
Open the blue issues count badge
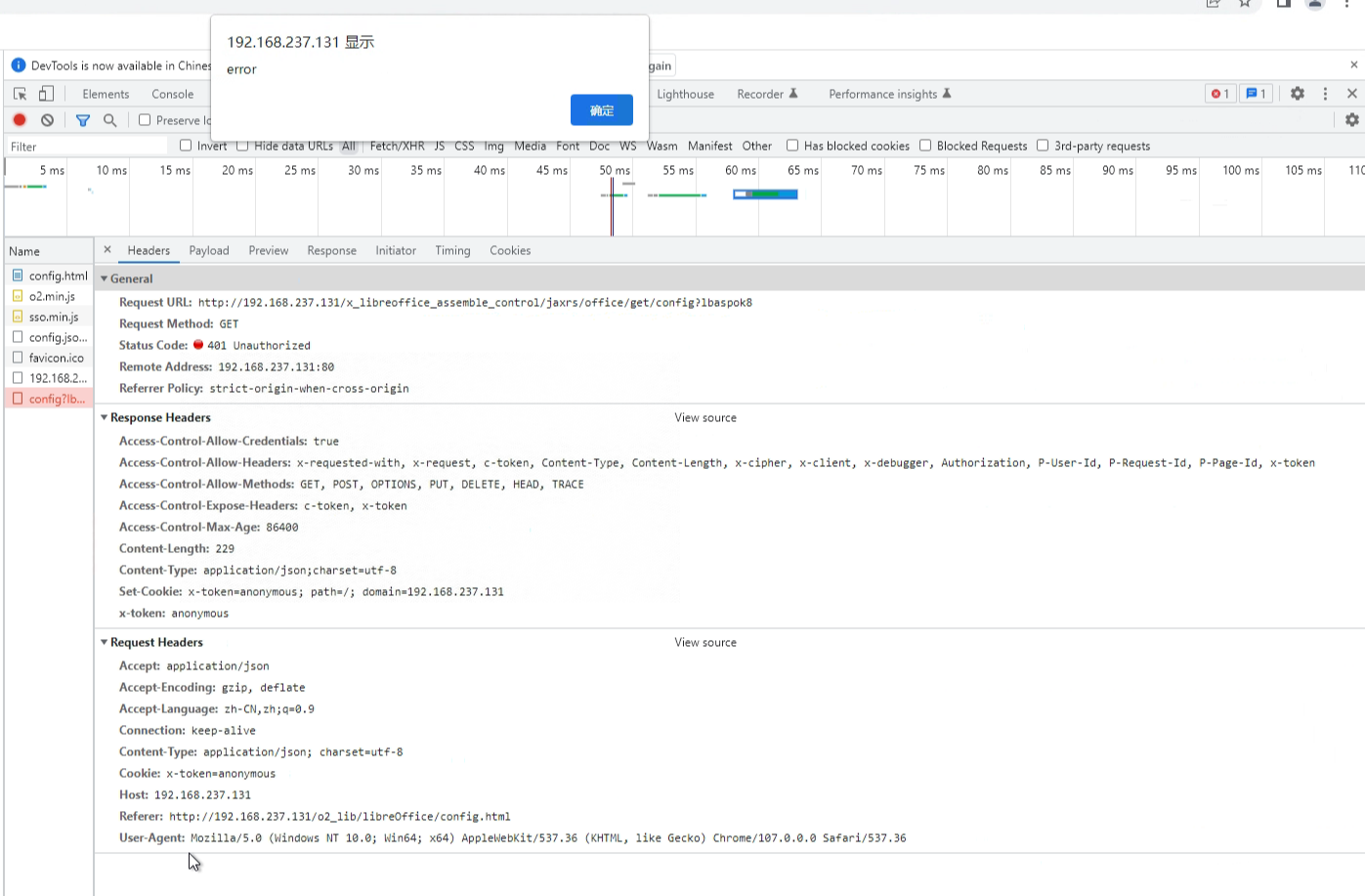pos(1256,94)
